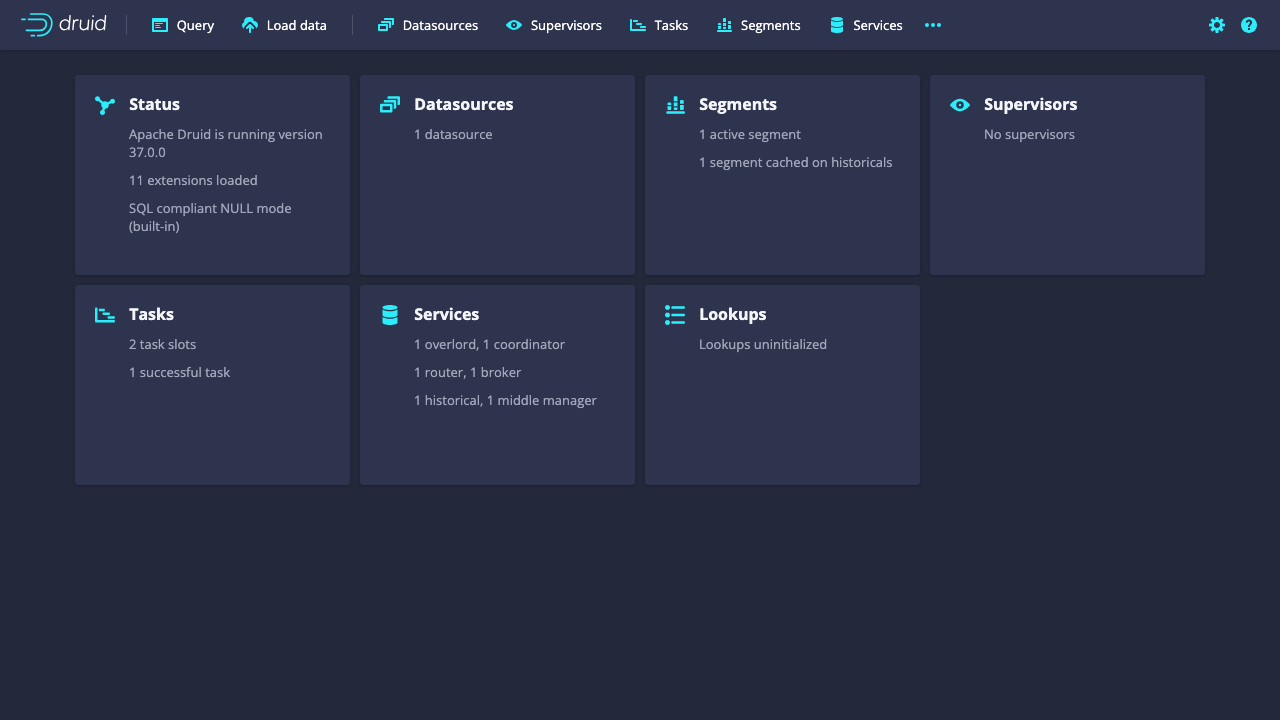Open the Status card heading
This screenshot has width=1280, height=720.
coord(154,104)
